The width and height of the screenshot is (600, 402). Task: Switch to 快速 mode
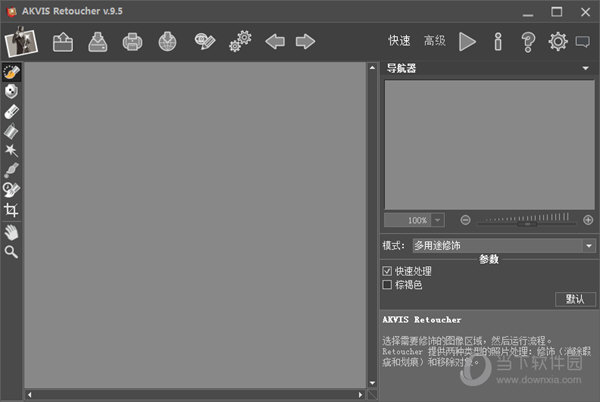click(x=399, y=41)
